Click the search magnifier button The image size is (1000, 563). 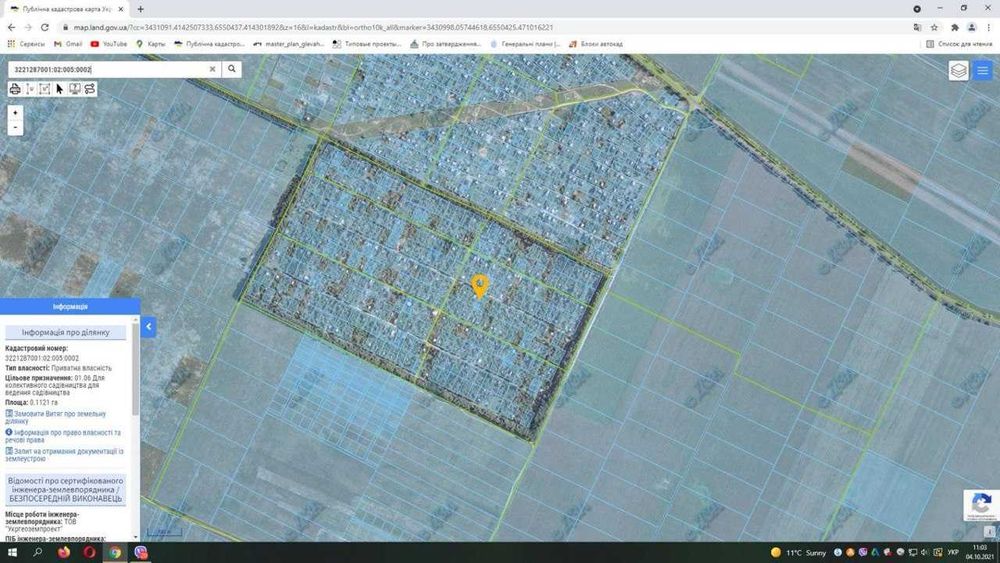point(232,69)
